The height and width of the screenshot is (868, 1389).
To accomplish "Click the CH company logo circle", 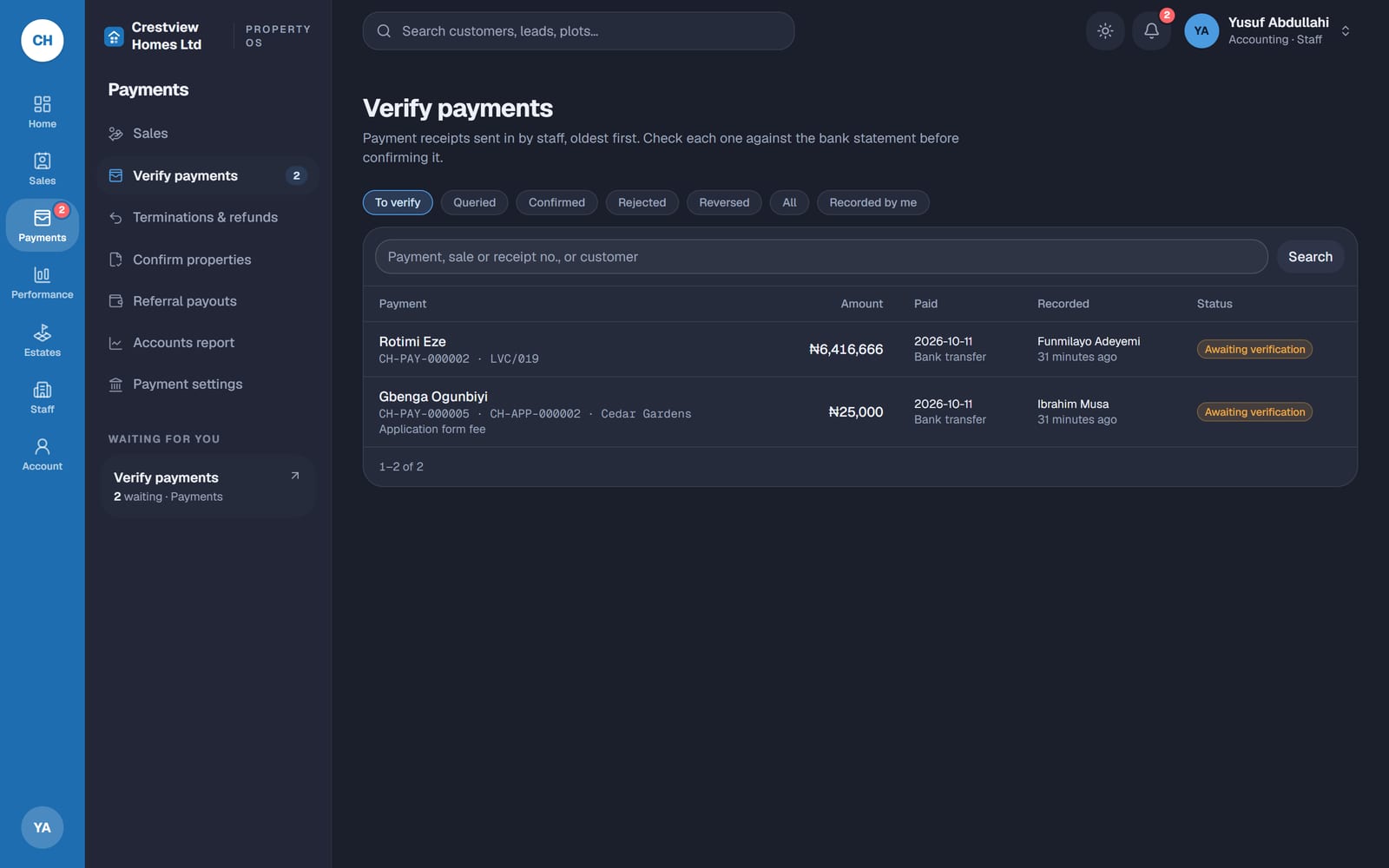I will (43, 40).
